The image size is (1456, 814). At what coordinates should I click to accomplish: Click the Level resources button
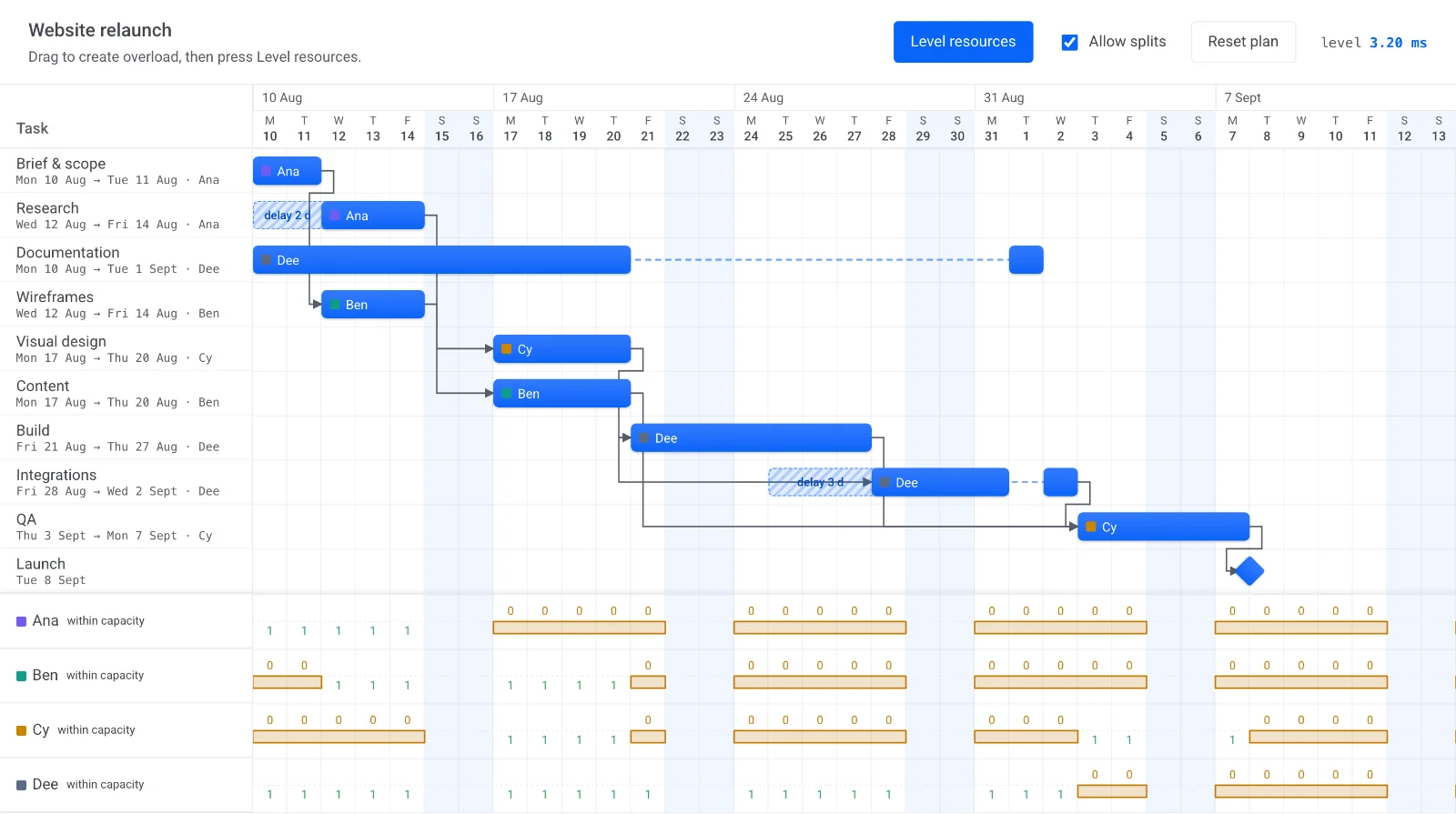[963, 42]
